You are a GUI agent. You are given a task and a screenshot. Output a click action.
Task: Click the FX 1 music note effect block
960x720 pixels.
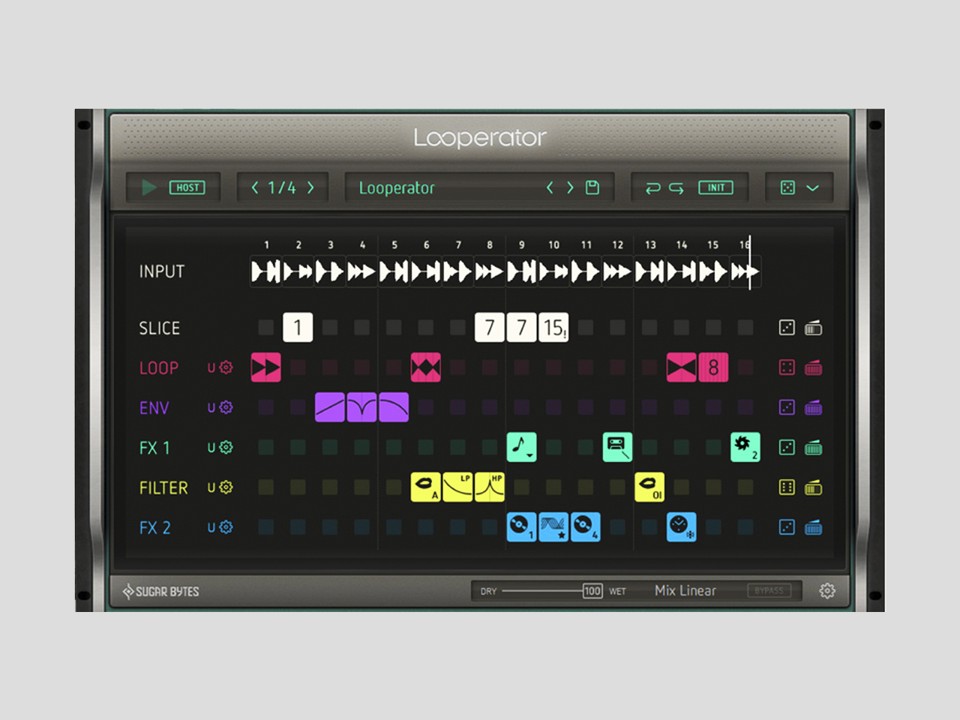coord(522,448)
